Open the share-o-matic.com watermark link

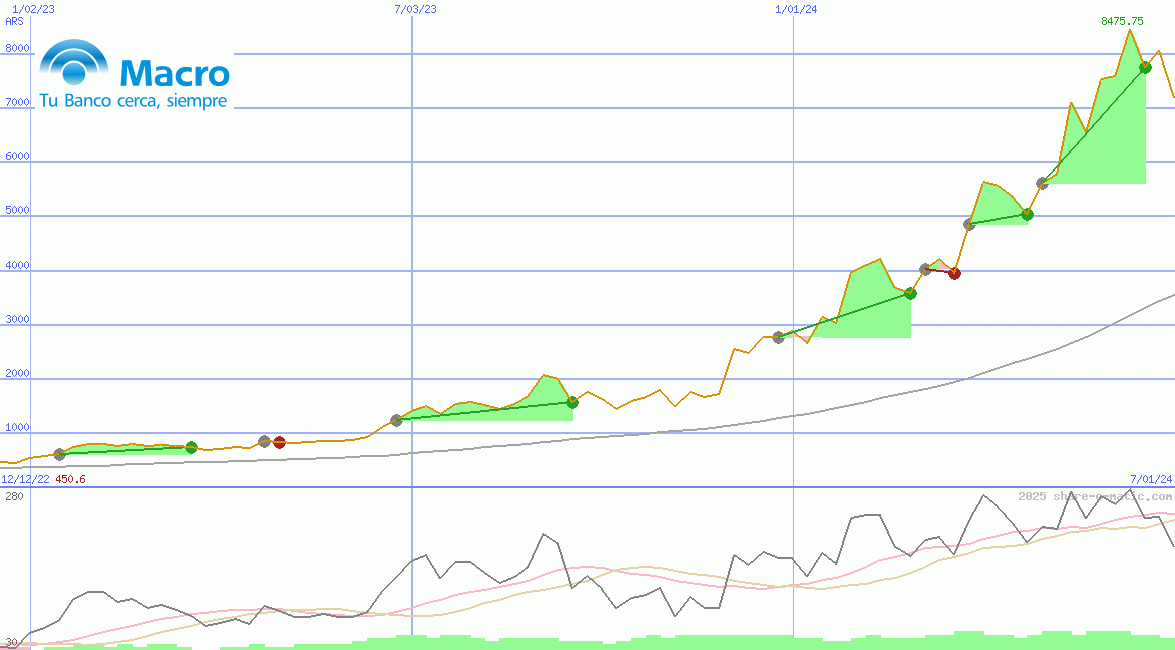[x=1093, y=494]
